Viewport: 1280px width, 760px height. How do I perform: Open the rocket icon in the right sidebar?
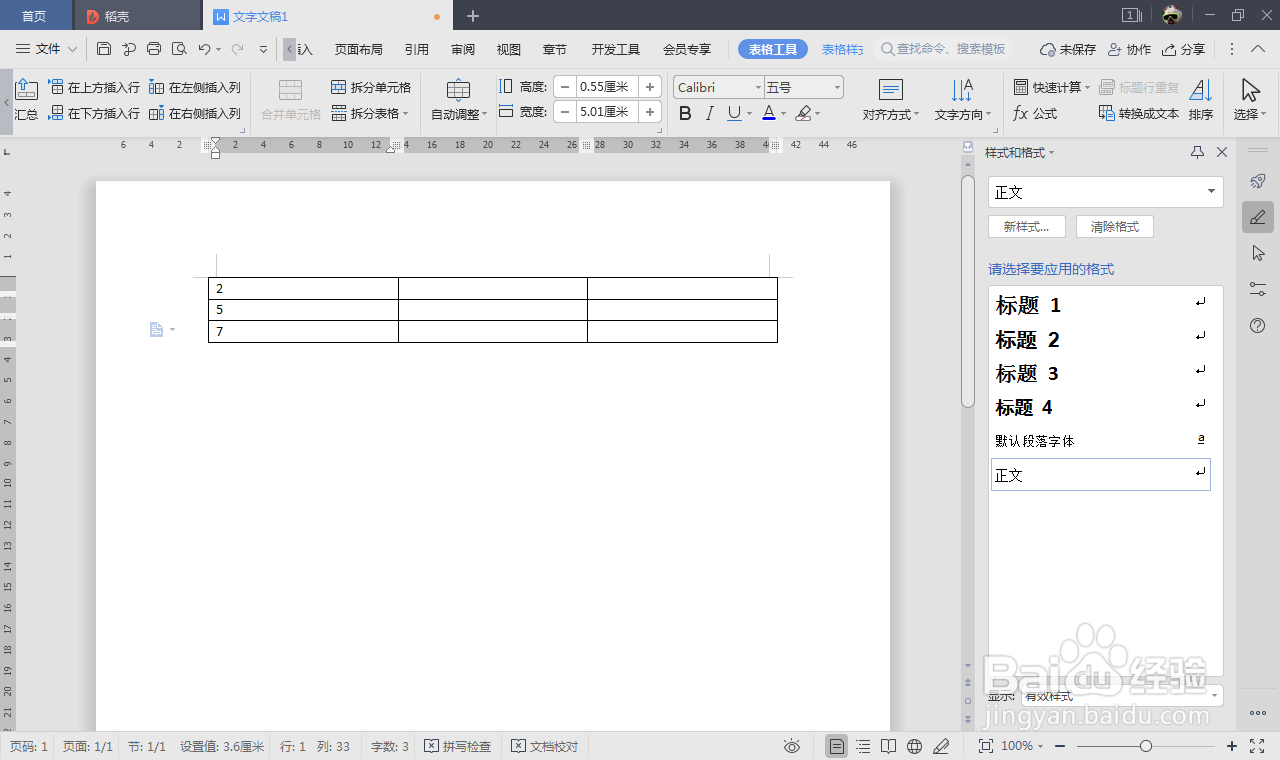pyautogui.click(x=1258, y=181)
